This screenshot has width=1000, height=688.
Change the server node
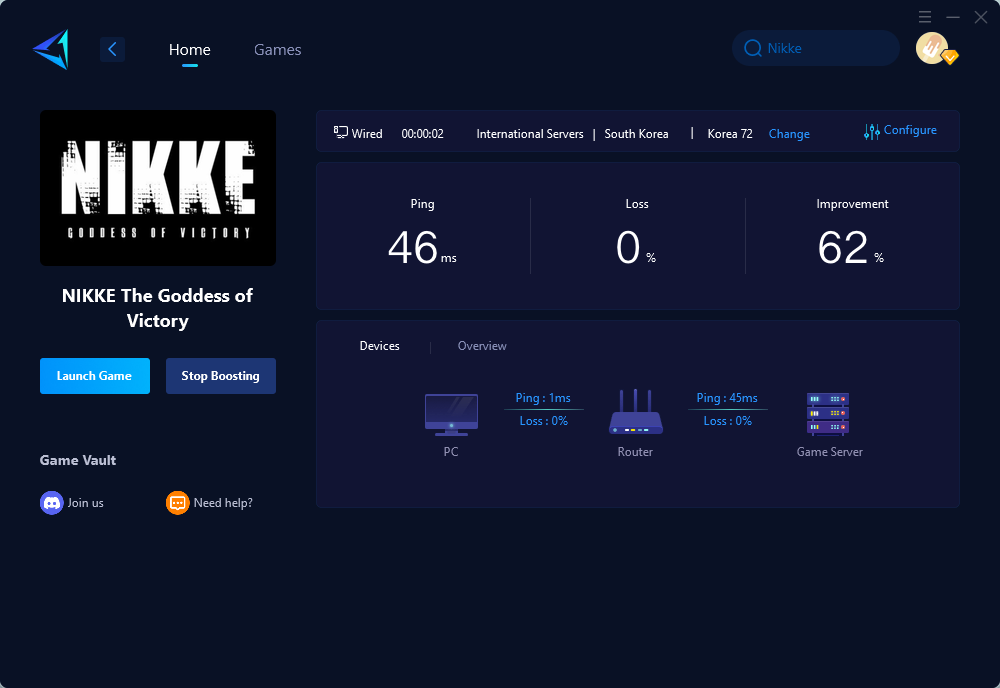789,134
